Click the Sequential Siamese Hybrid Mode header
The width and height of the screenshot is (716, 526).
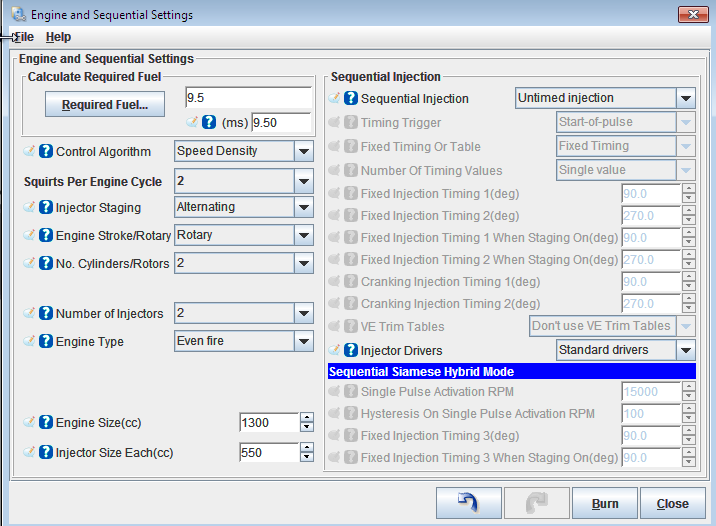pos(512,371)
